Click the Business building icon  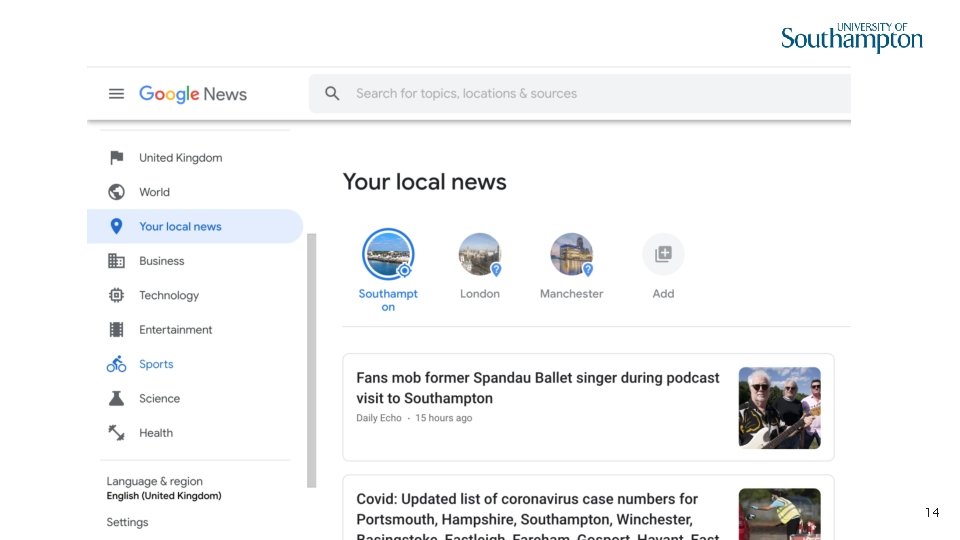tap(116, 261)
